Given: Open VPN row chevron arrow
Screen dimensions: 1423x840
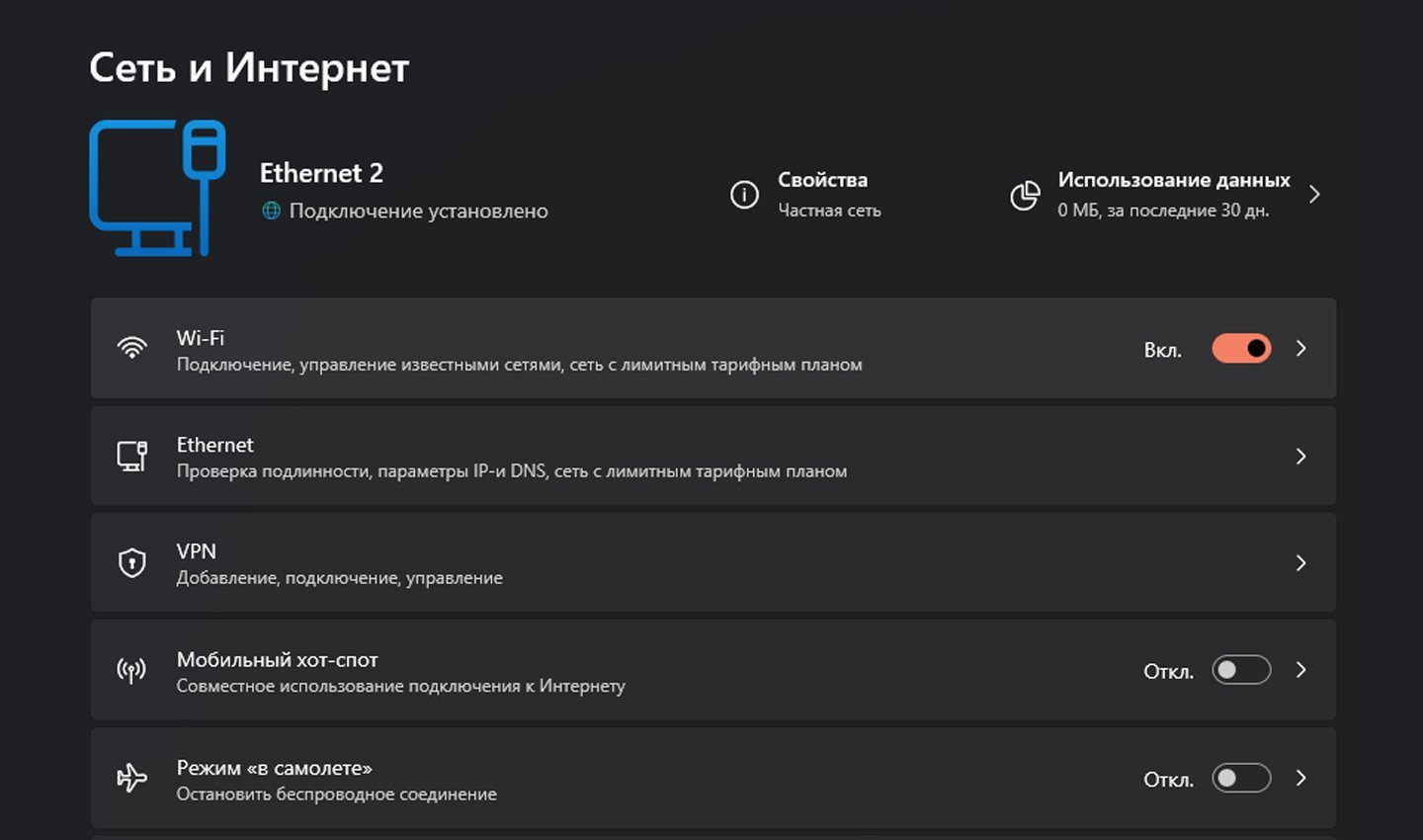Looking at the screenshot, I should [1301, 562].
